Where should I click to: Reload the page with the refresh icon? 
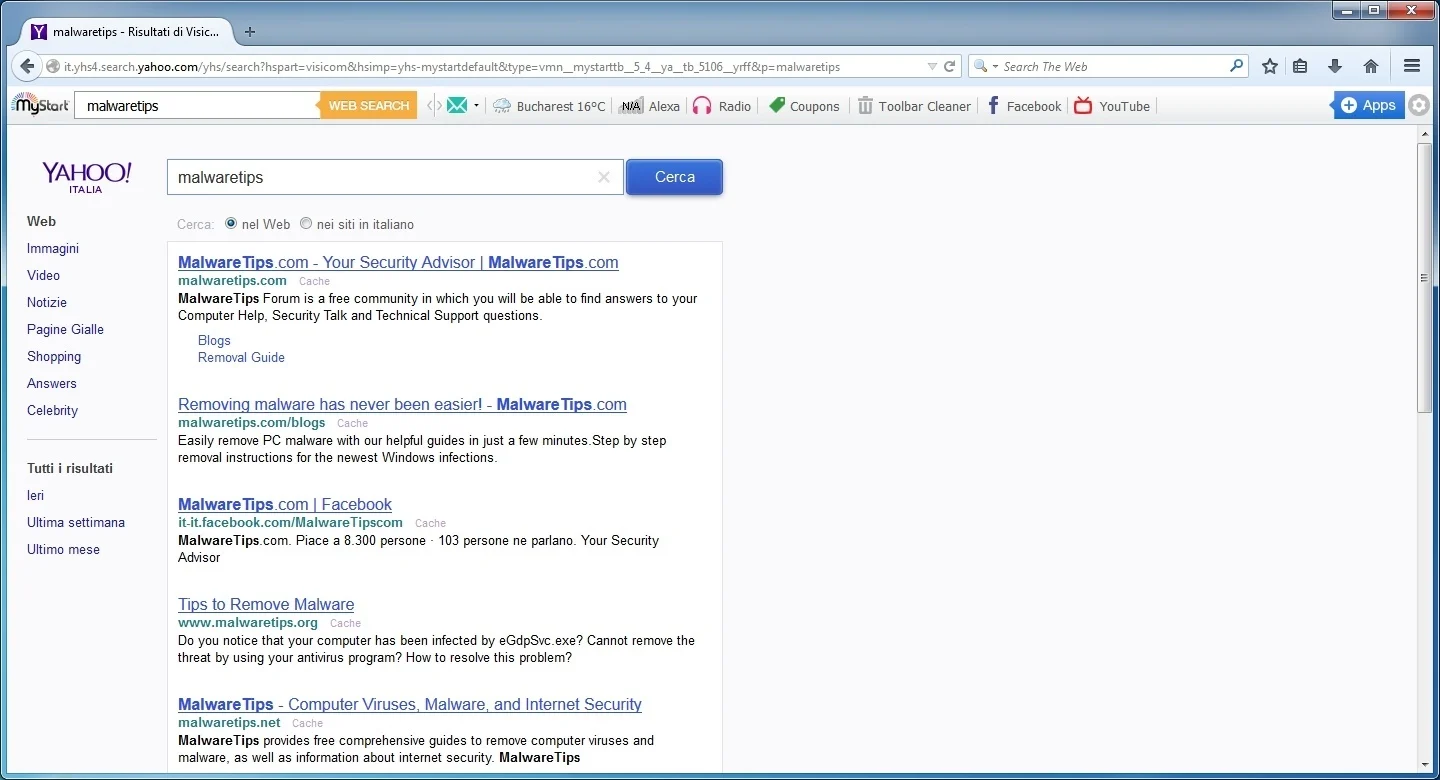[x=950, y=66]
